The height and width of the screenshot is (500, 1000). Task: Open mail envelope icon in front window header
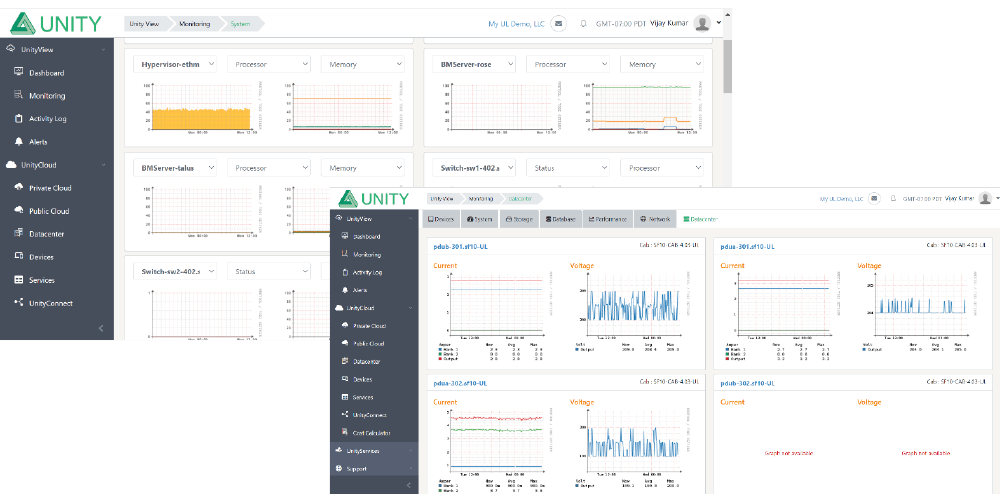click(x=875, y=198)
